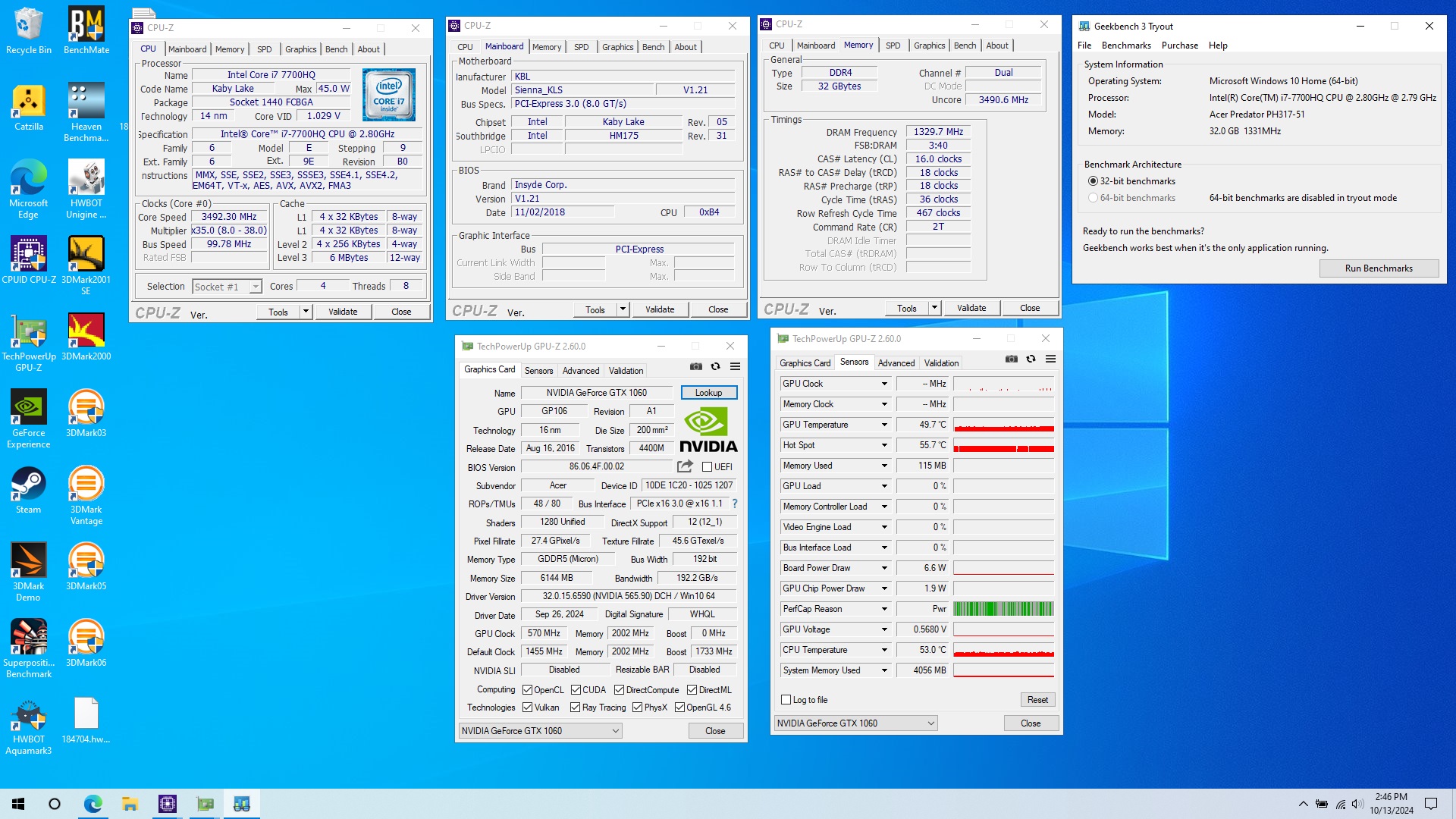
Task: Toggle Vulkan technologies checkbox
Action: (x=527, y=708)
